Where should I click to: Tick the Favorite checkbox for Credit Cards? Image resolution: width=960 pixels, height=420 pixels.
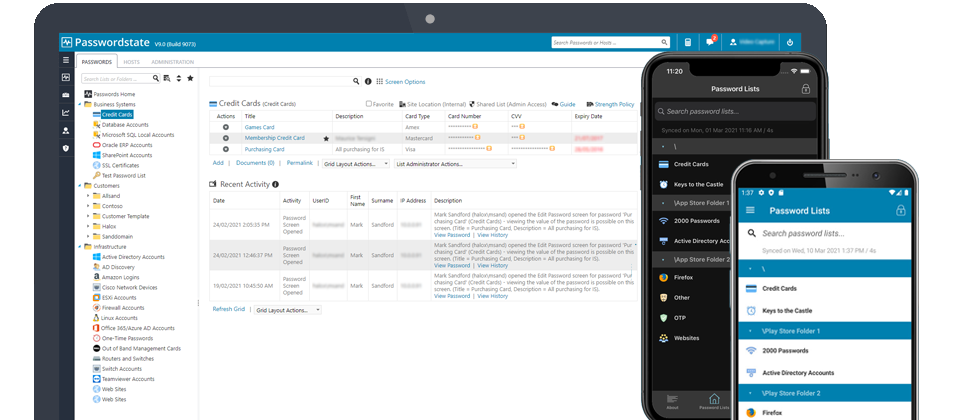[x=369, y=104]
